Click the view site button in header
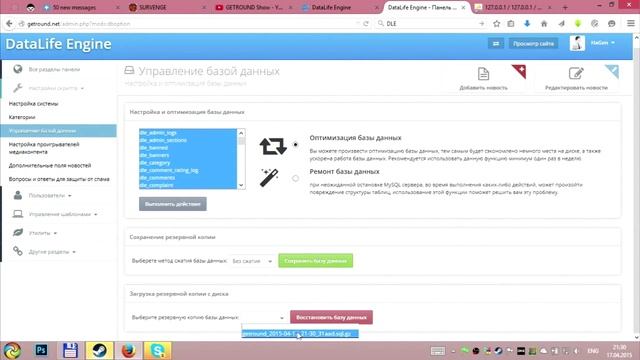This screenshot has width=640, height=360. (533, 44)
